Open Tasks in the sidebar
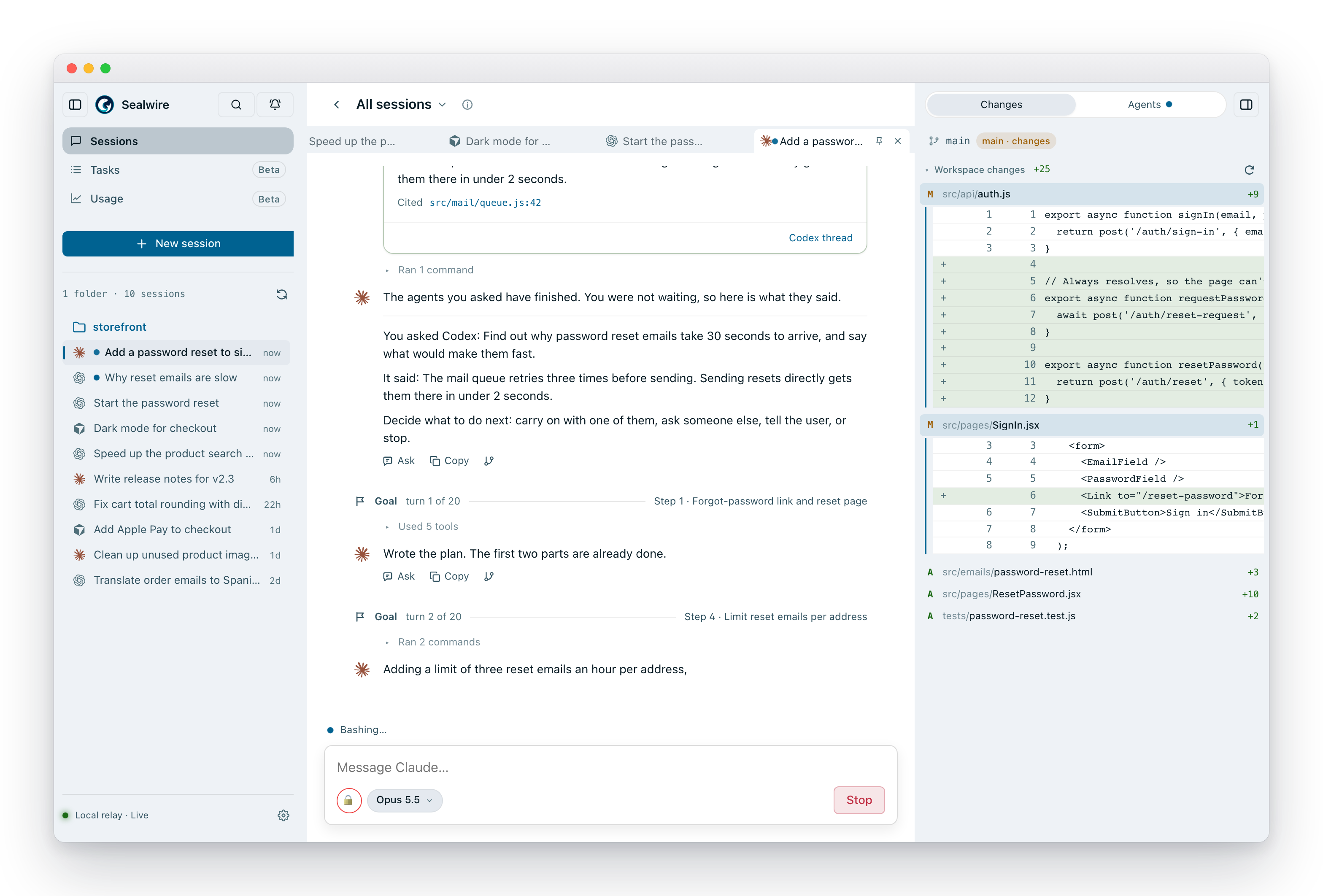 tap(178, 170)
